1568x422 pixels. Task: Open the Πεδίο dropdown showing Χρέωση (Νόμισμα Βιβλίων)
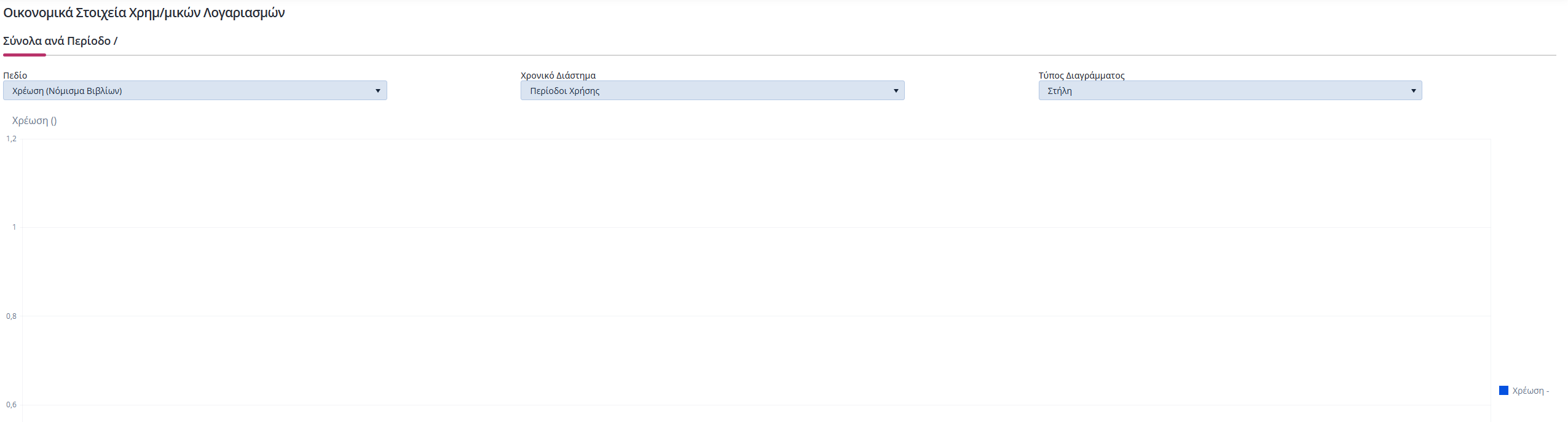pos(195,90)
